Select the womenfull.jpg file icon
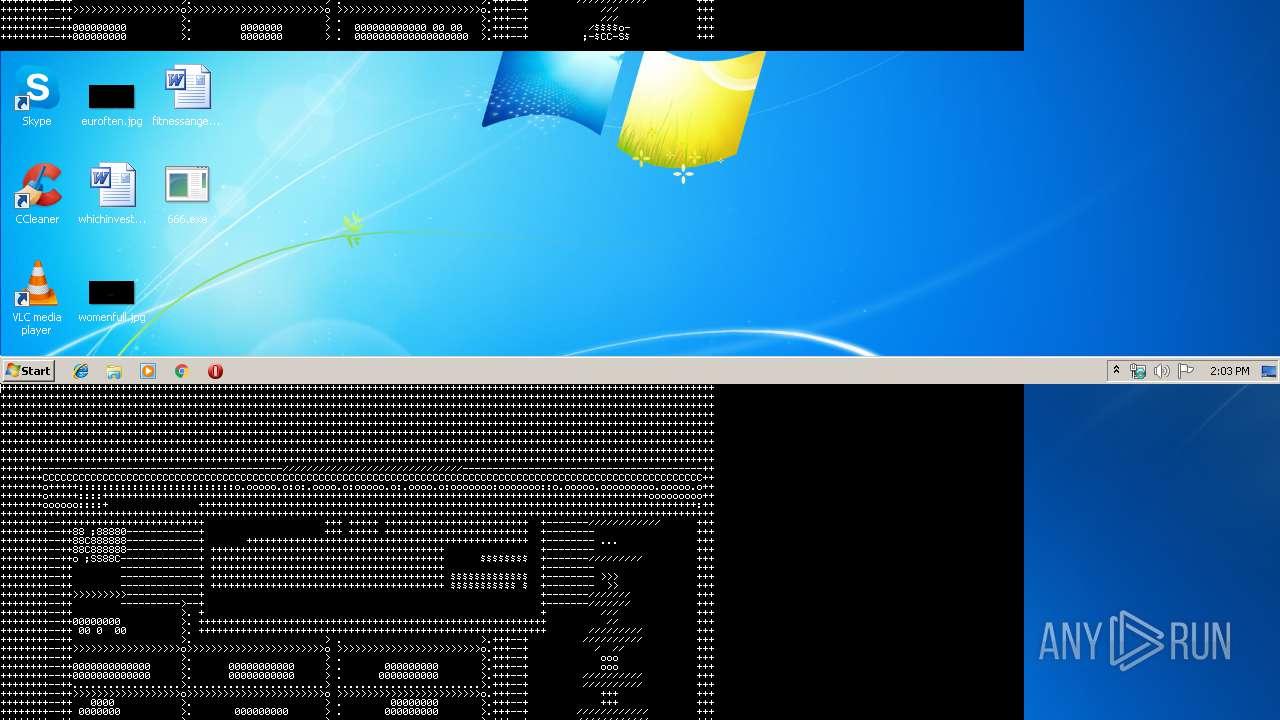The image size is (1280, 720). point(111,301)
